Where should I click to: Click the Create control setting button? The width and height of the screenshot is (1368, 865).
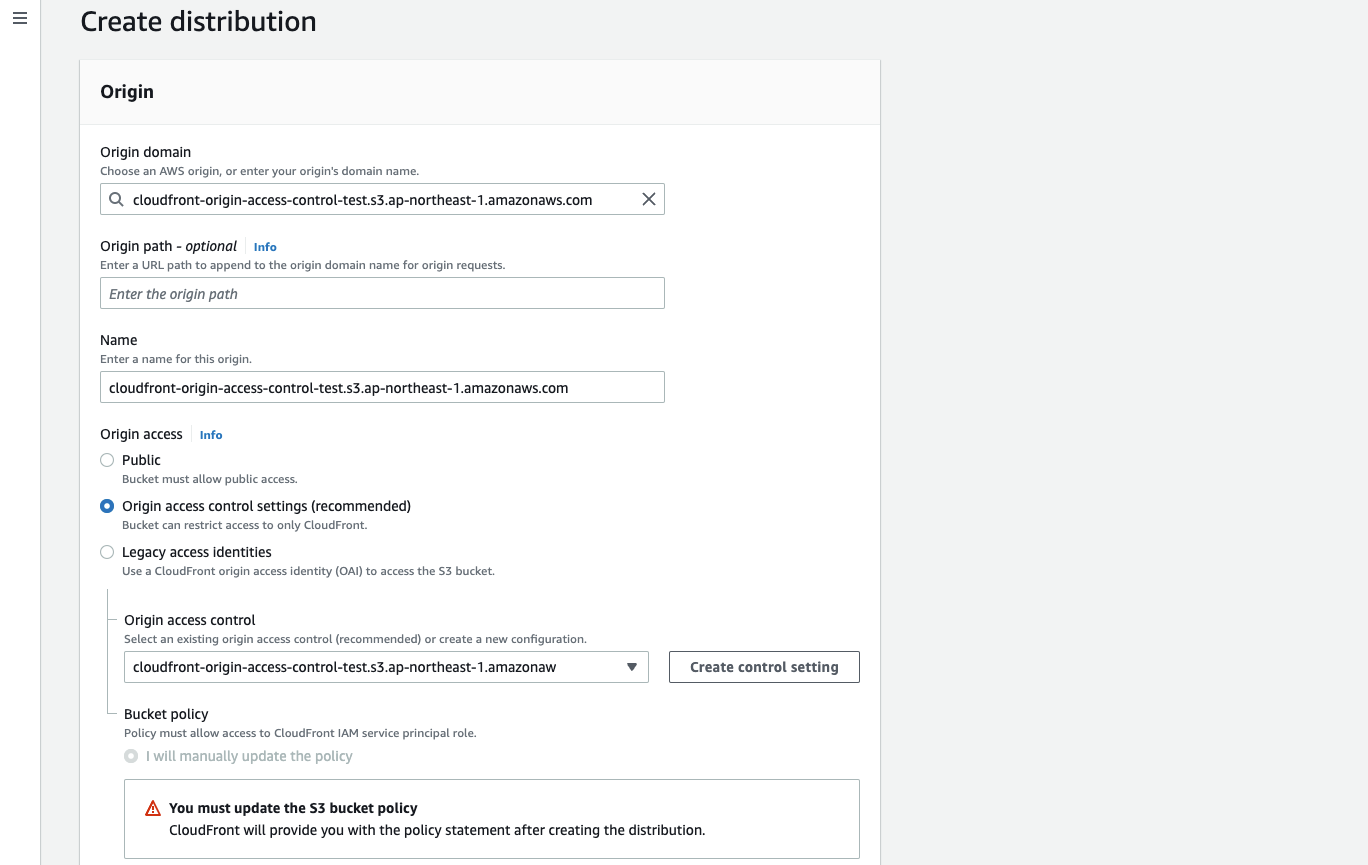click(x=763, y=667)
